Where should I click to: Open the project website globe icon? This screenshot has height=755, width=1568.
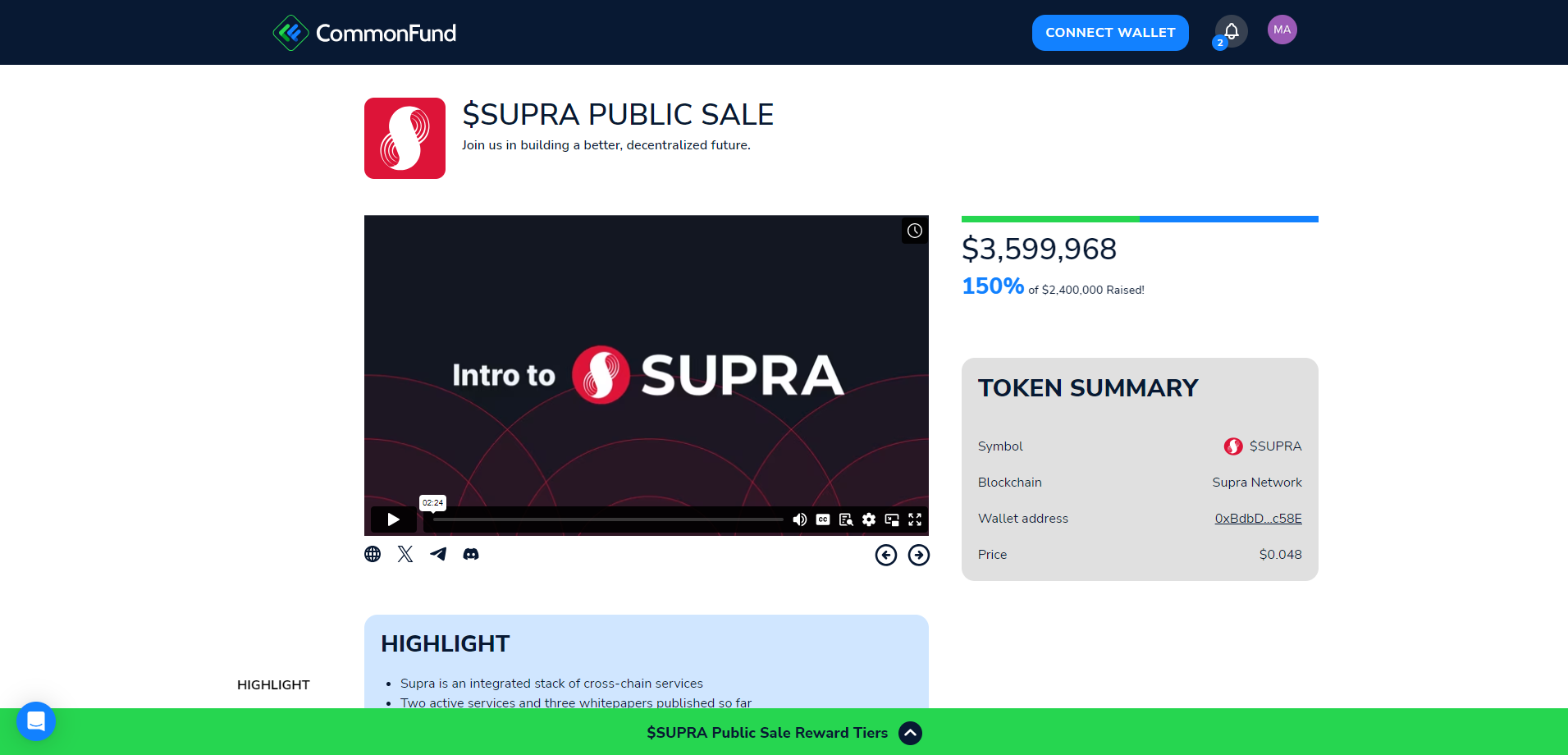pos(373,554)
